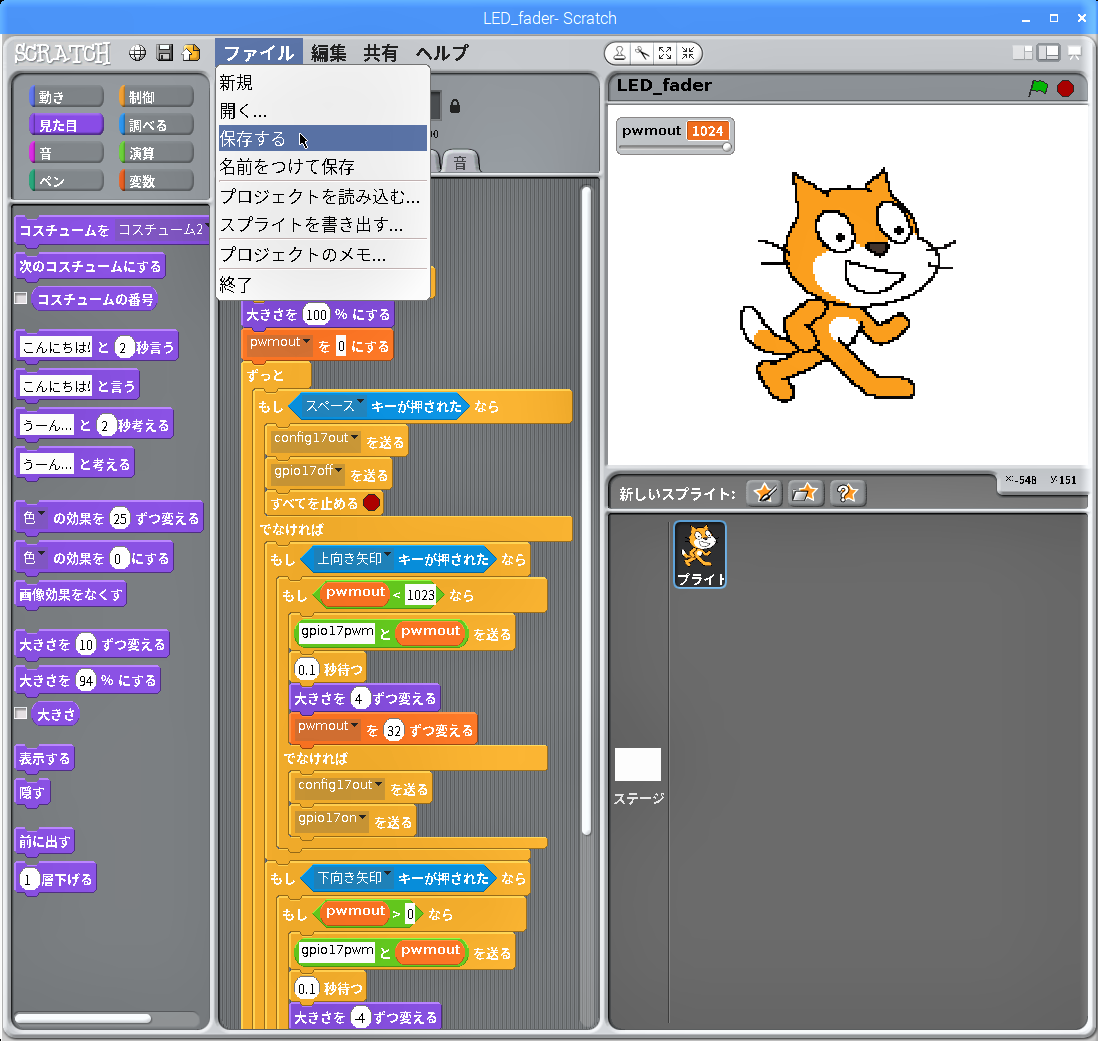
Task: Select the 音 block category
Action: click(x=66, y=153)
